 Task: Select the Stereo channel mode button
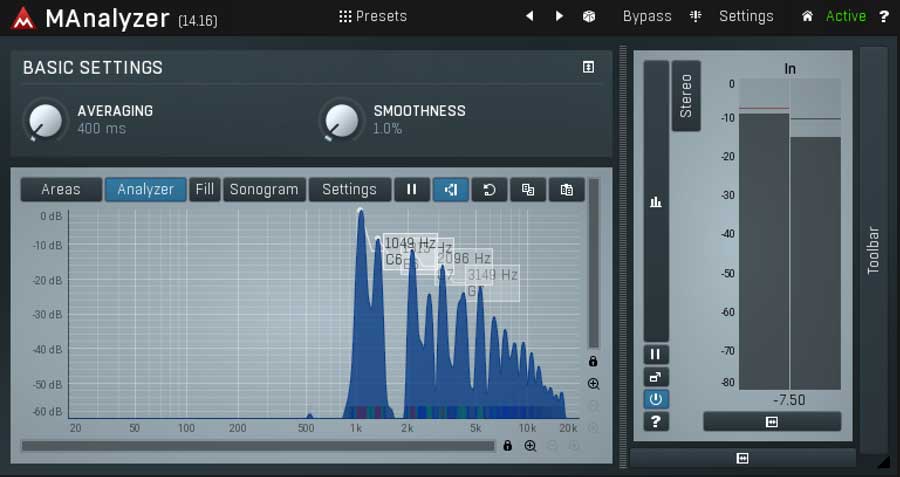pyautogui.click(x=686, y=96)
